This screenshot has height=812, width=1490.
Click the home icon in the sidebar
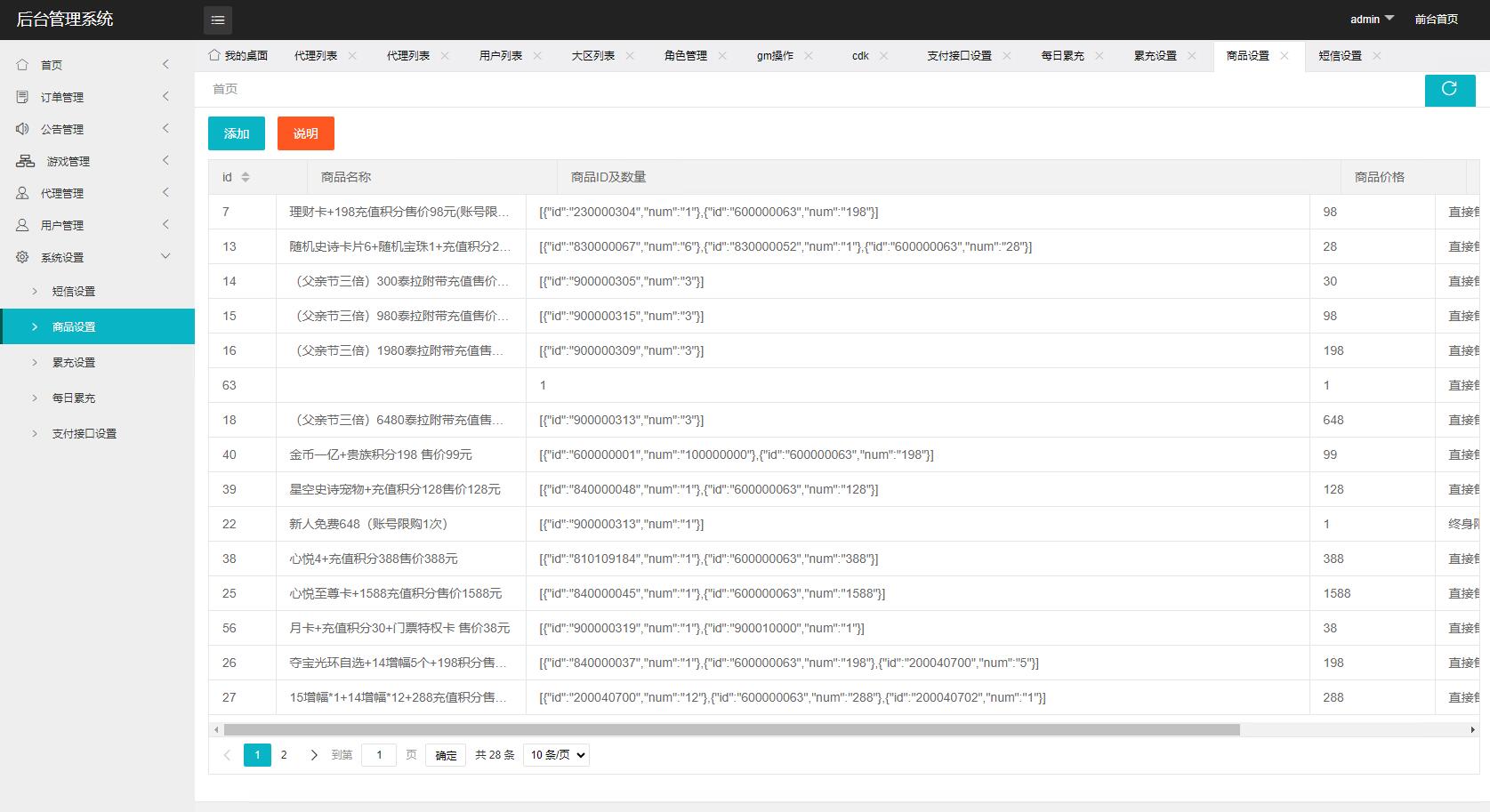click(x=22, y=65)
